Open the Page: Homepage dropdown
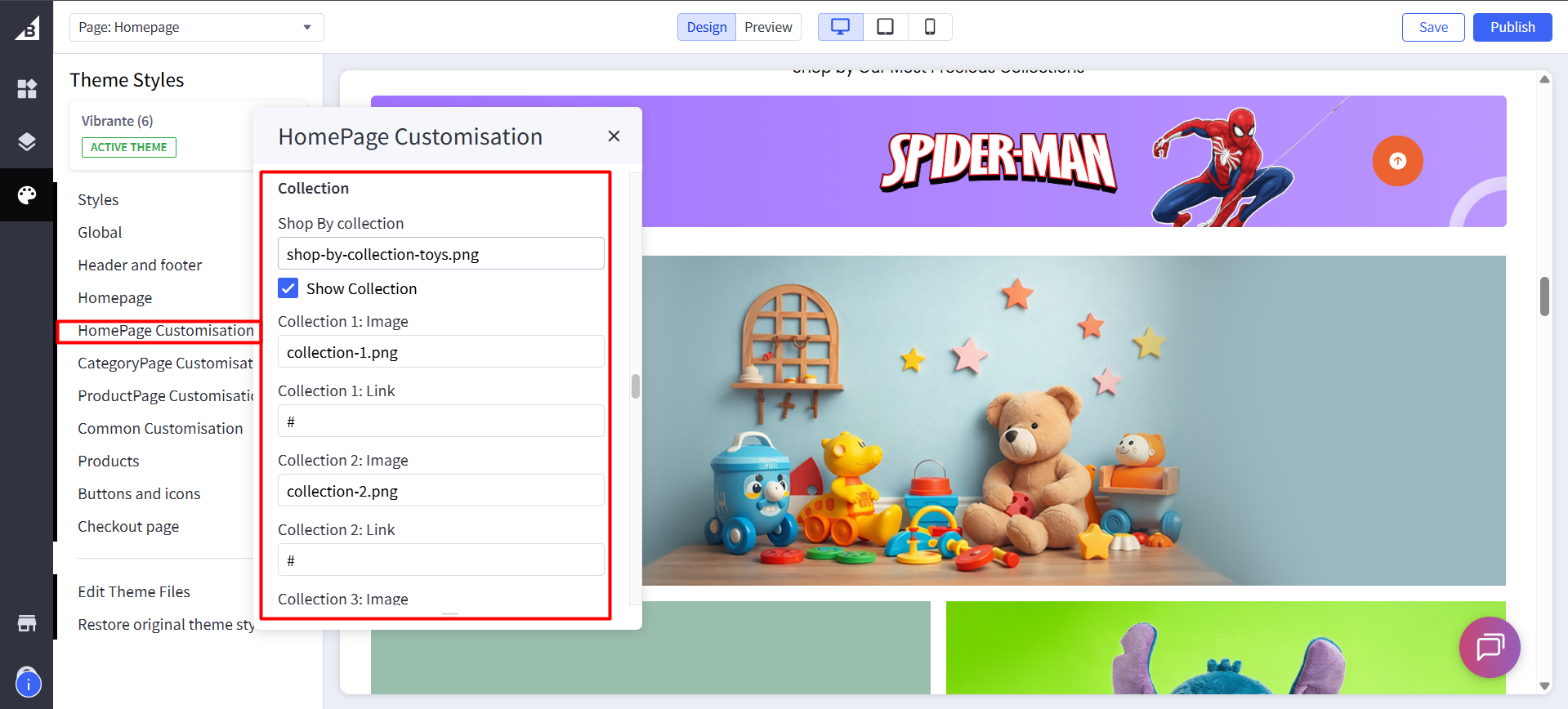The height and width of the screenshot is (709, 1568). click(197, 27)
